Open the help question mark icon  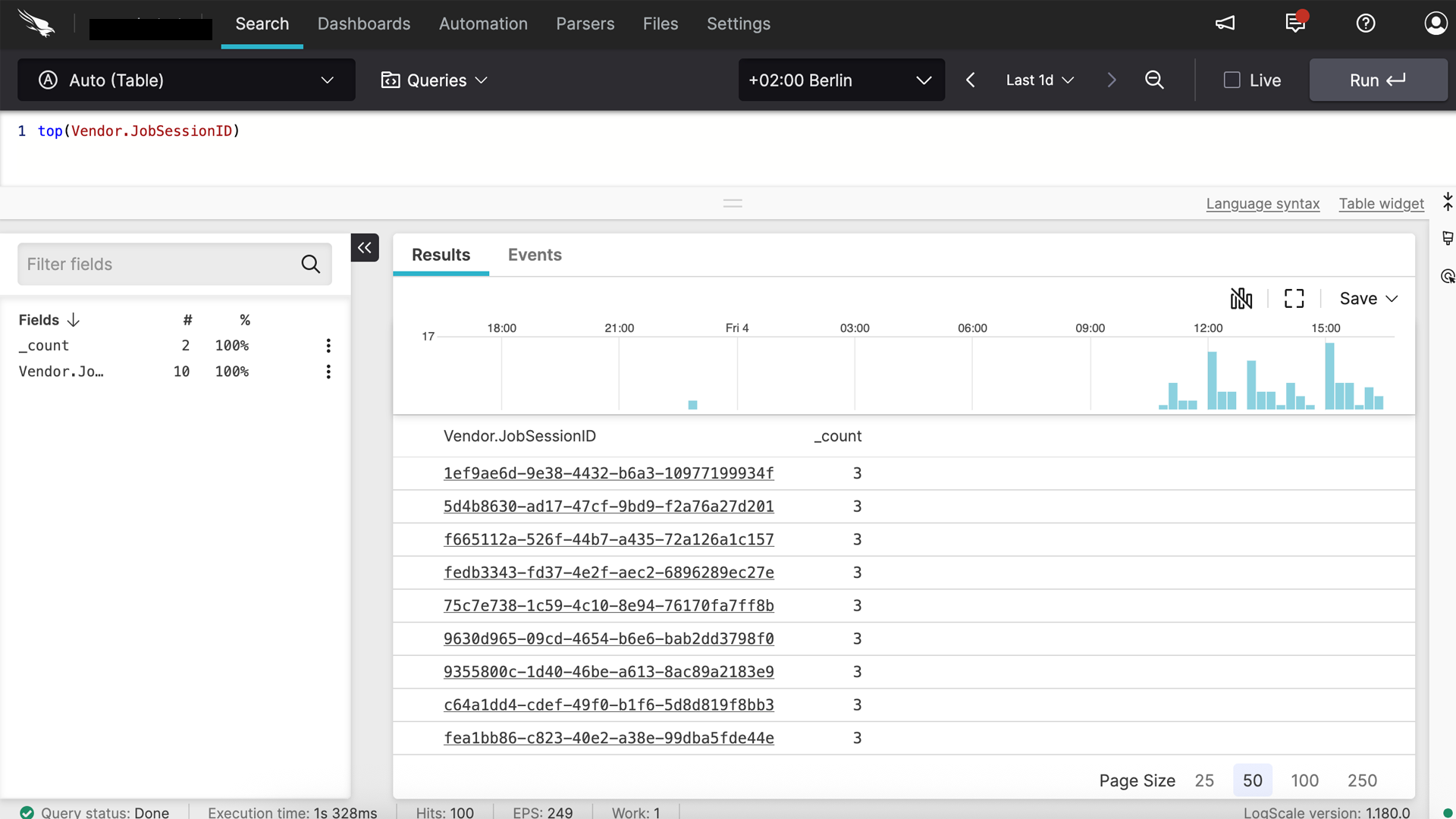click(x=1366, y=23)
